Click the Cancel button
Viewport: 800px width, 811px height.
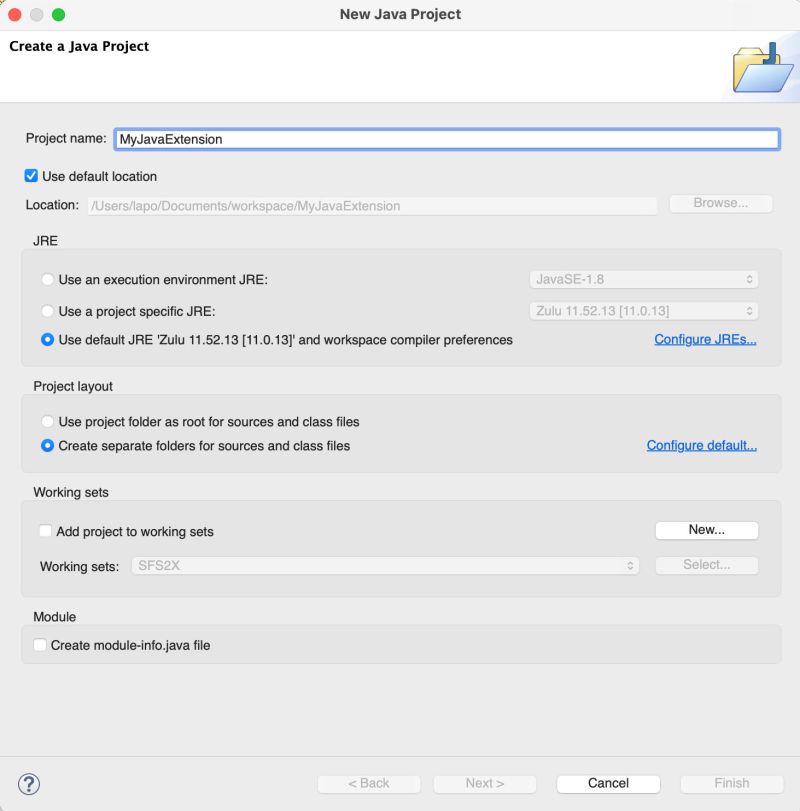[608, 784]
